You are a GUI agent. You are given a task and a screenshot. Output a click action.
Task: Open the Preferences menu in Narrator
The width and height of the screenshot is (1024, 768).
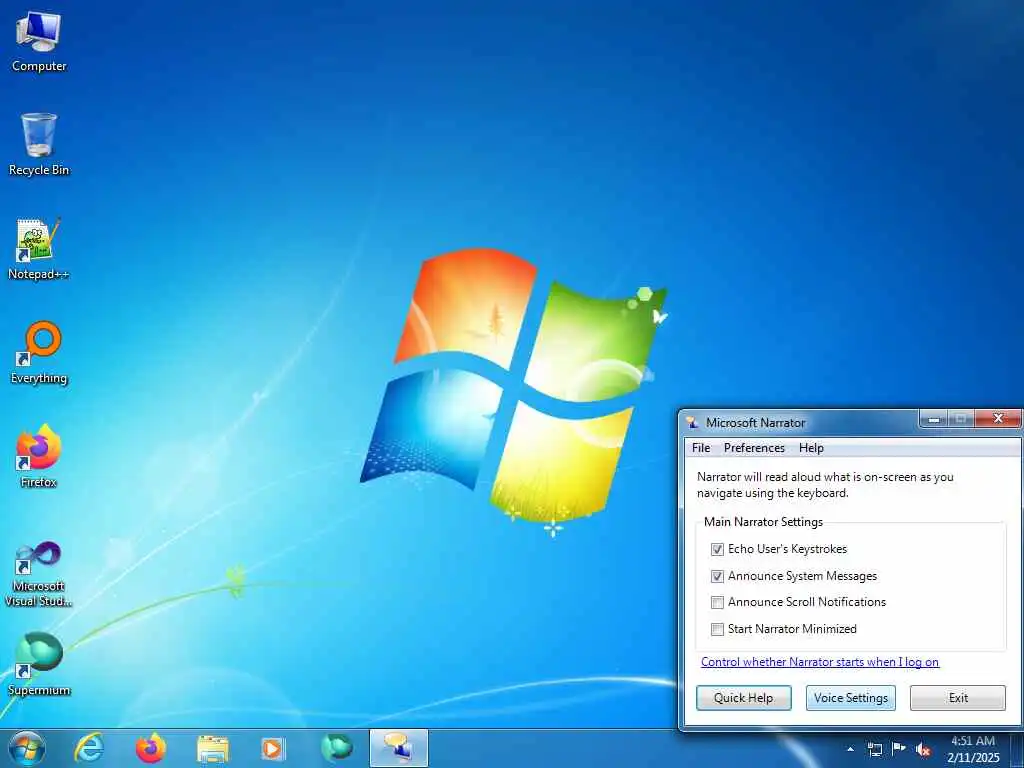(x=754, y=448)
